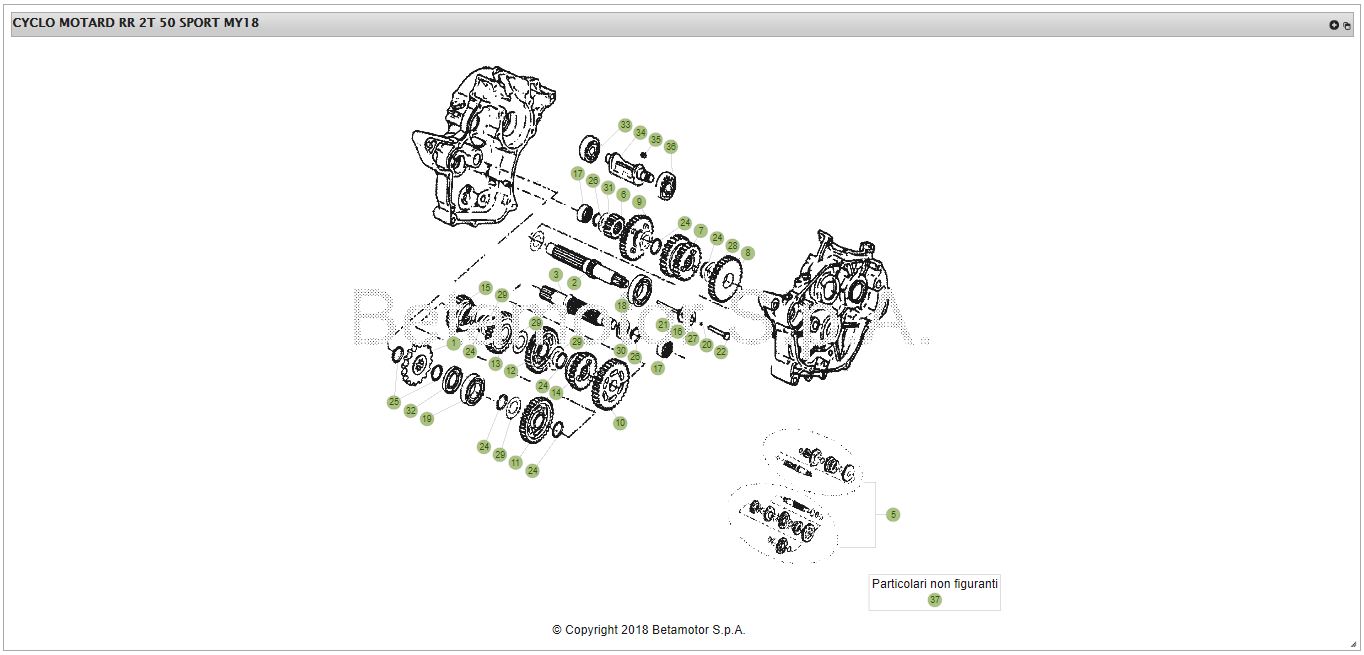The height and width of the screenshot is (655, 1364).
Task: Select part marker 1 on diagram
Action: tap(454, 343)
